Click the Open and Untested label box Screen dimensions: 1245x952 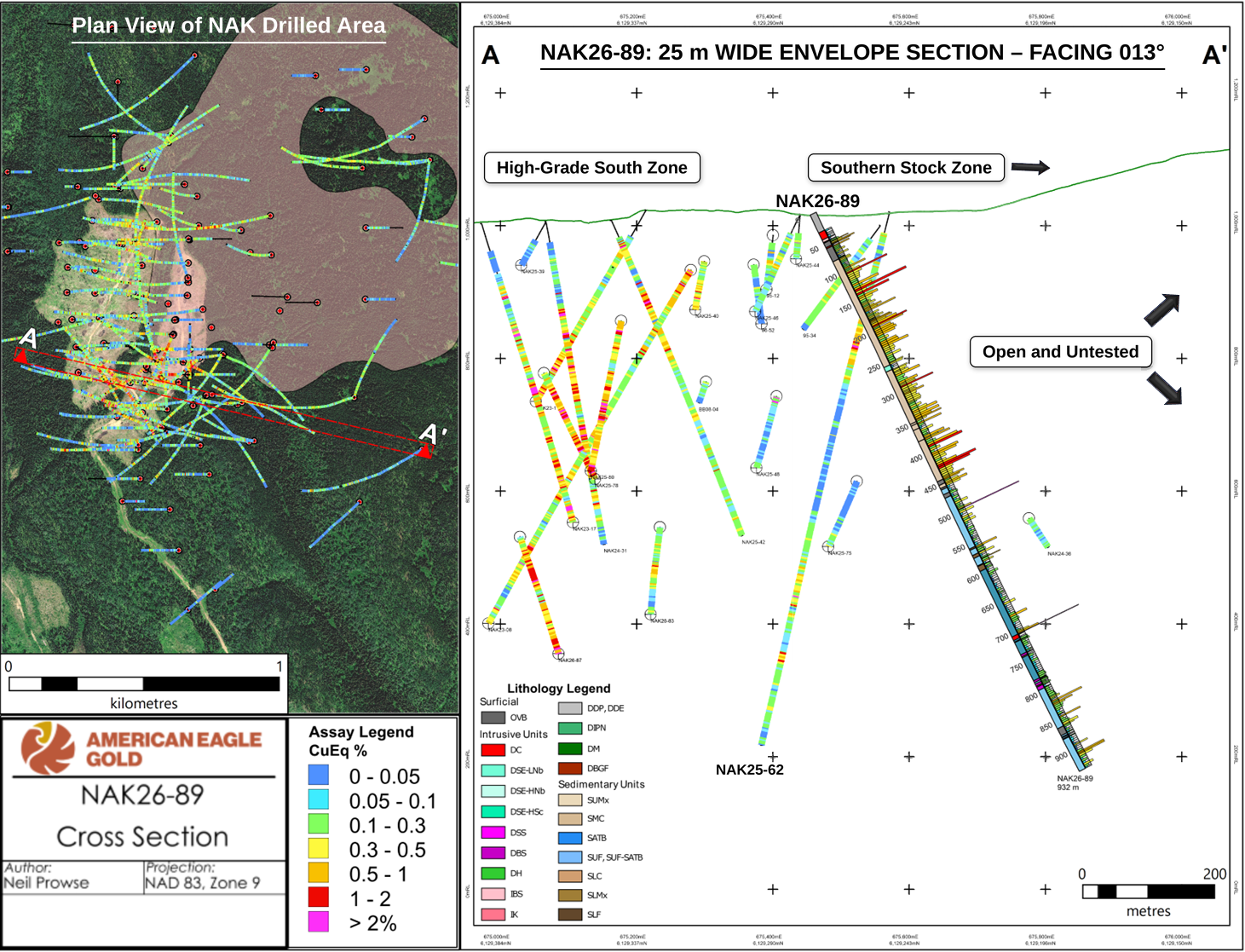point(1061,352)
